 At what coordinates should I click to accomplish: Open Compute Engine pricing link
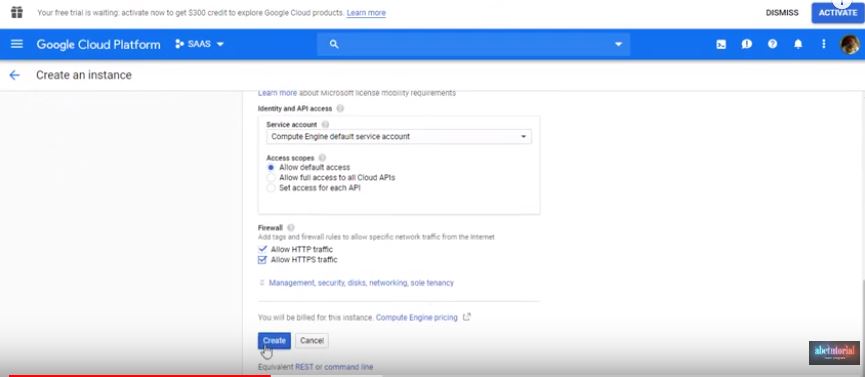(417, 317)
